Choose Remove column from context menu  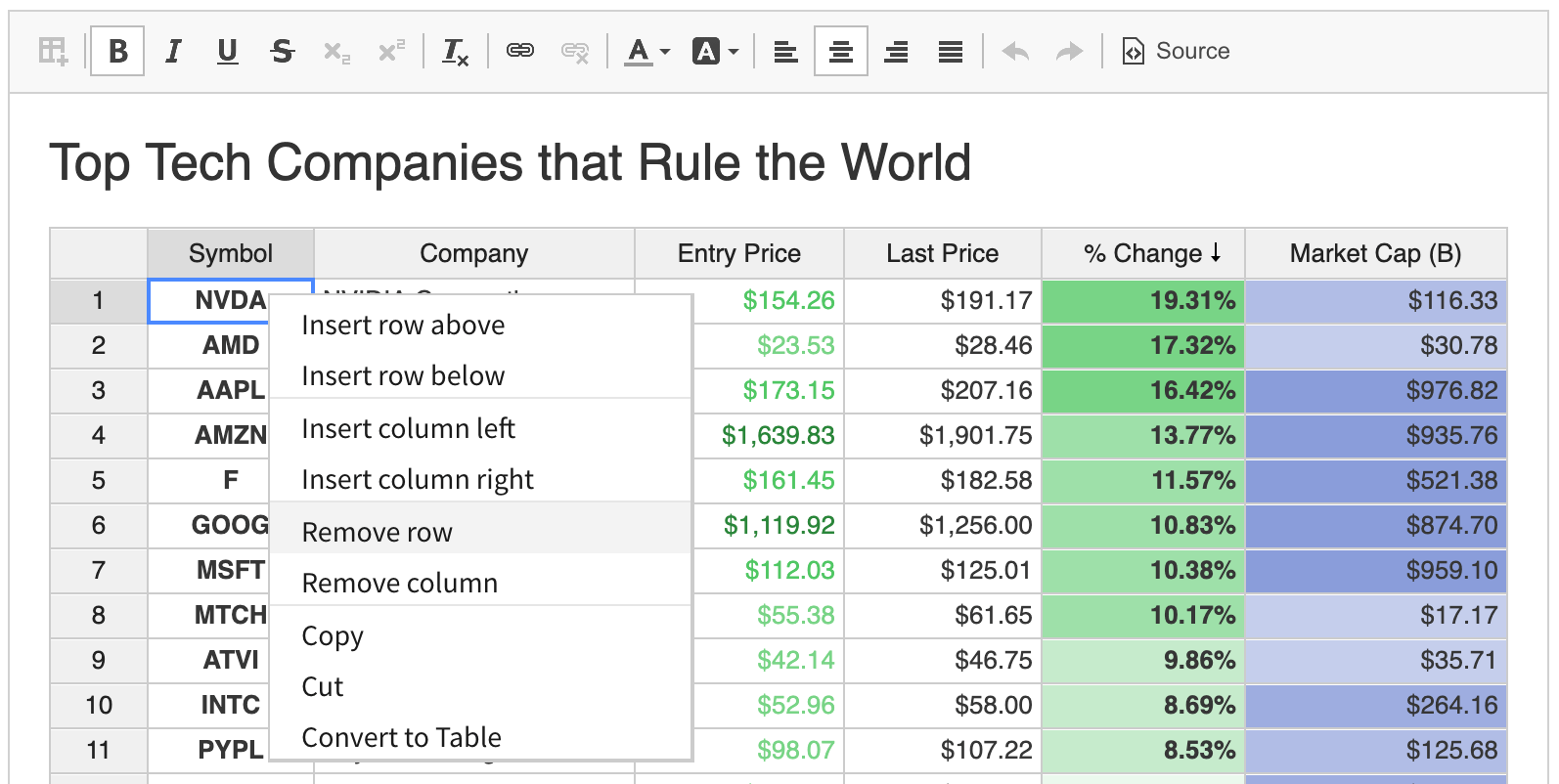(x=480, y=583)
